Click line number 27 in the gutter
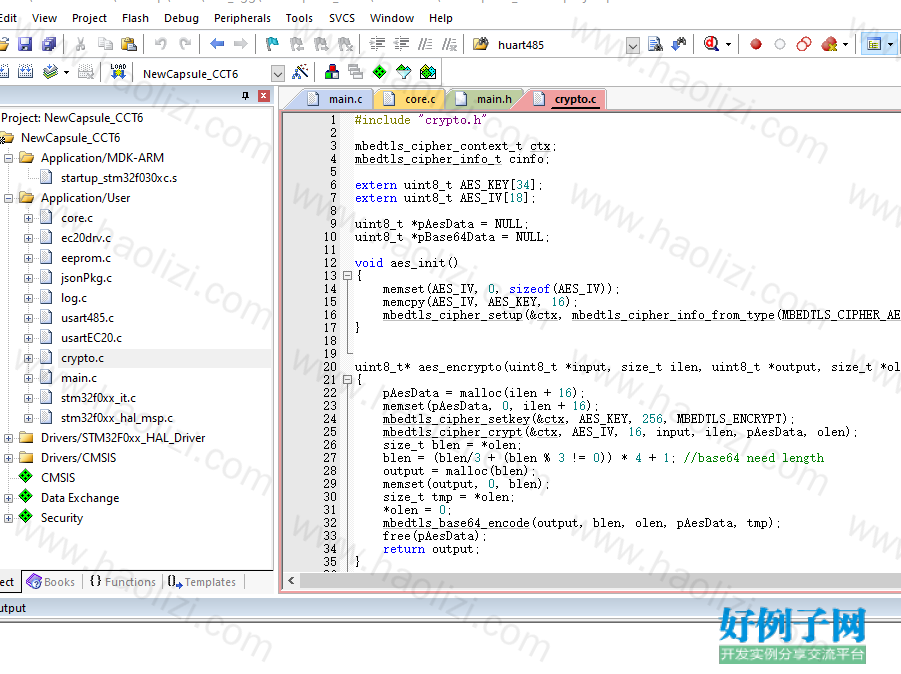The width and height of the screenshot is (901, 674). click(x=330, y=458)
